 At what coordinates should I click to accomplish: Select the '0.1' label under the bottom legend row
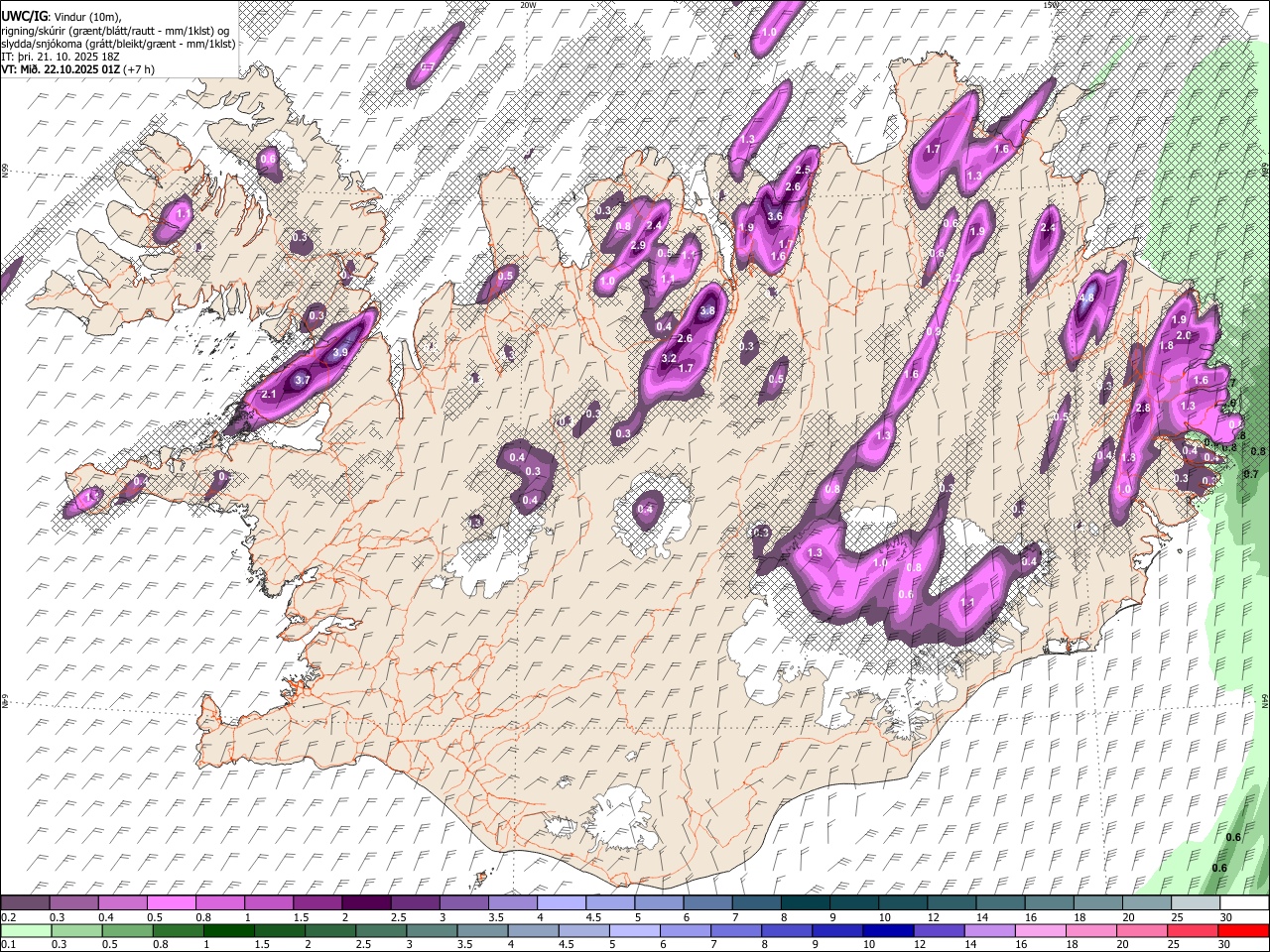[x=8, y=945]
